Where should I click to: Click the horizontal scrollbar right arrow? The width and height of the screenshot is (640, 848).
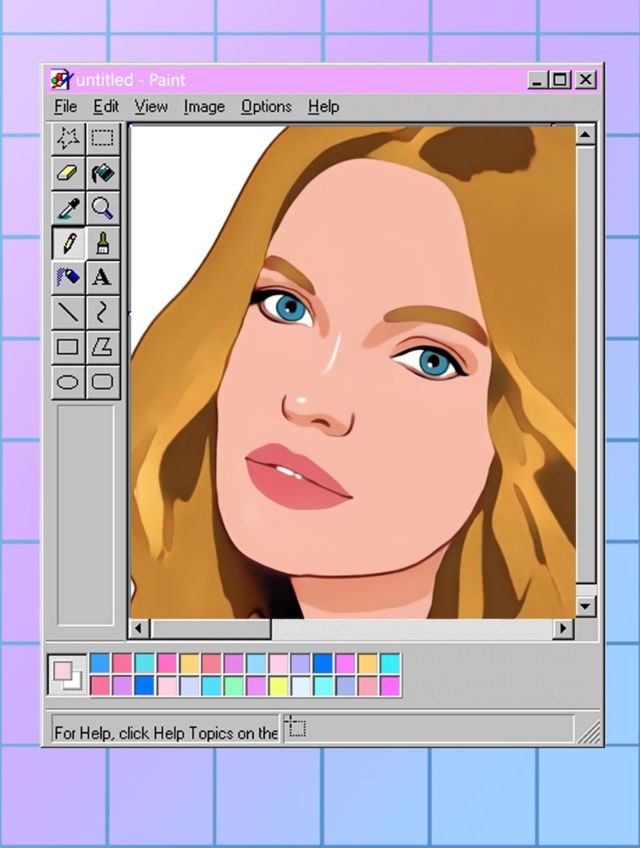tap(563, 629)
